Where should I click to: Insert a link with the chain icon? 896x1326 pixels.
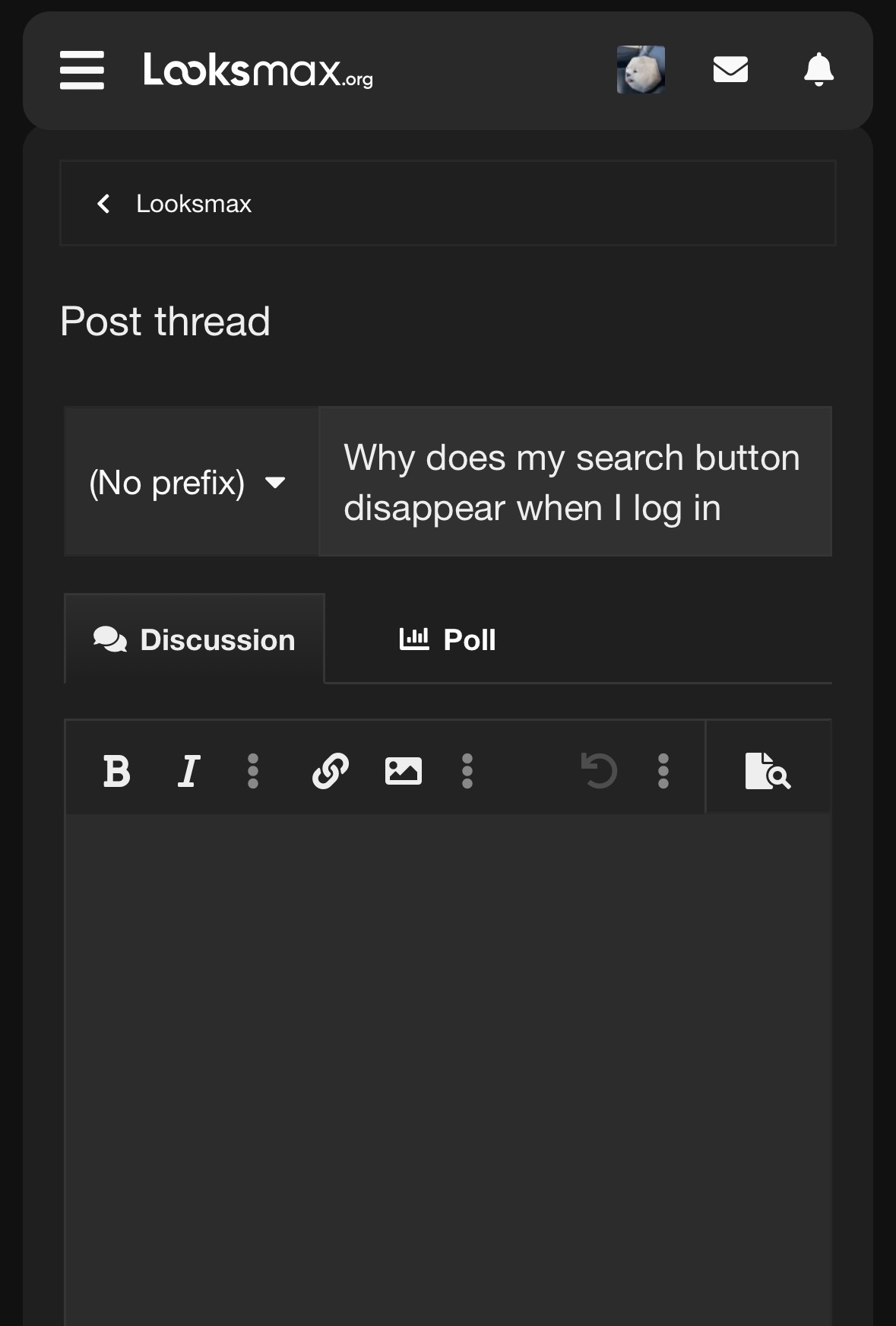[x=331, y=771]
